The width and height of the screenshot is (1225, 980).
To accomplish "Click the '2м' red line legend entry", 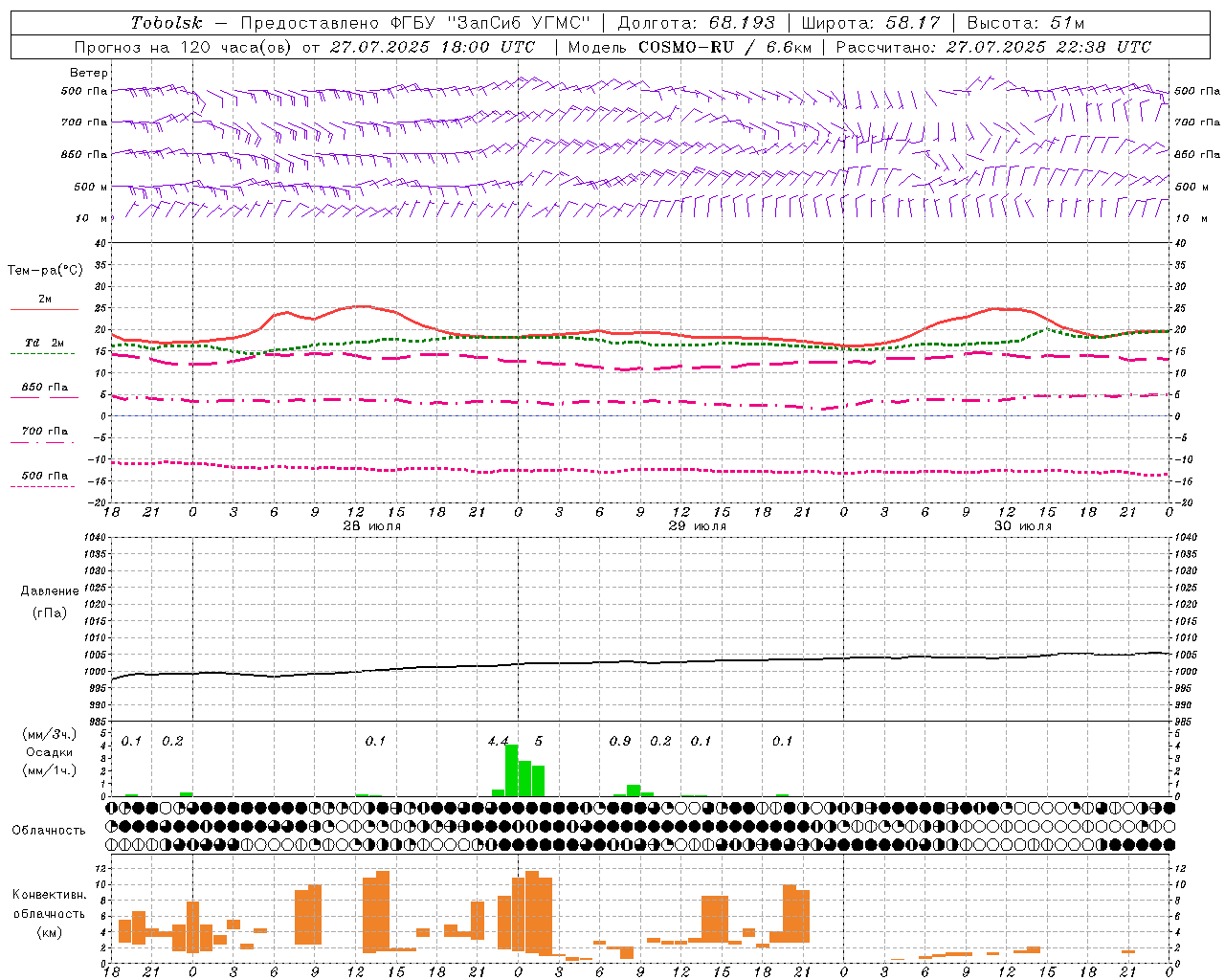I will (45, 299).
